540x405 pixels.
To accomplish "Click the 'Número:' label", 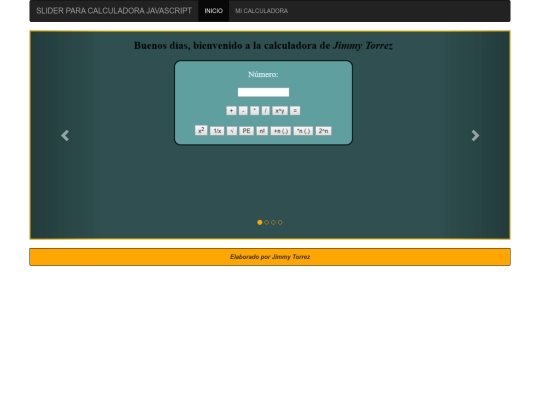I will pos(263,74).
